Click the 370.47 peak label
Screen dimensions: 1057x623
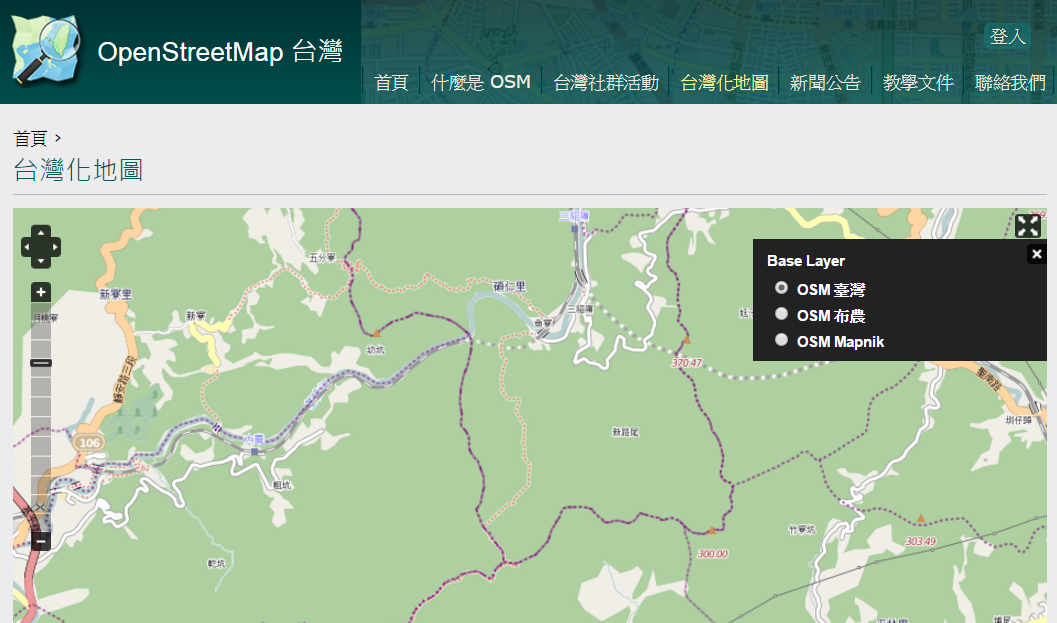click(687, 363)
